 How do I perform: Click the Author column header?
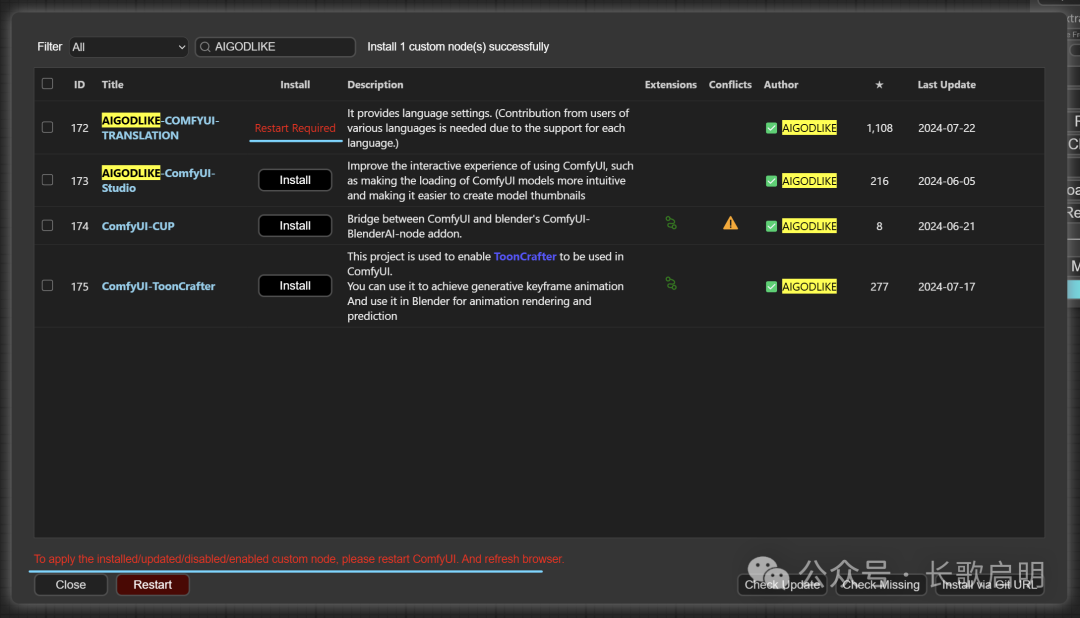point(781,85)
